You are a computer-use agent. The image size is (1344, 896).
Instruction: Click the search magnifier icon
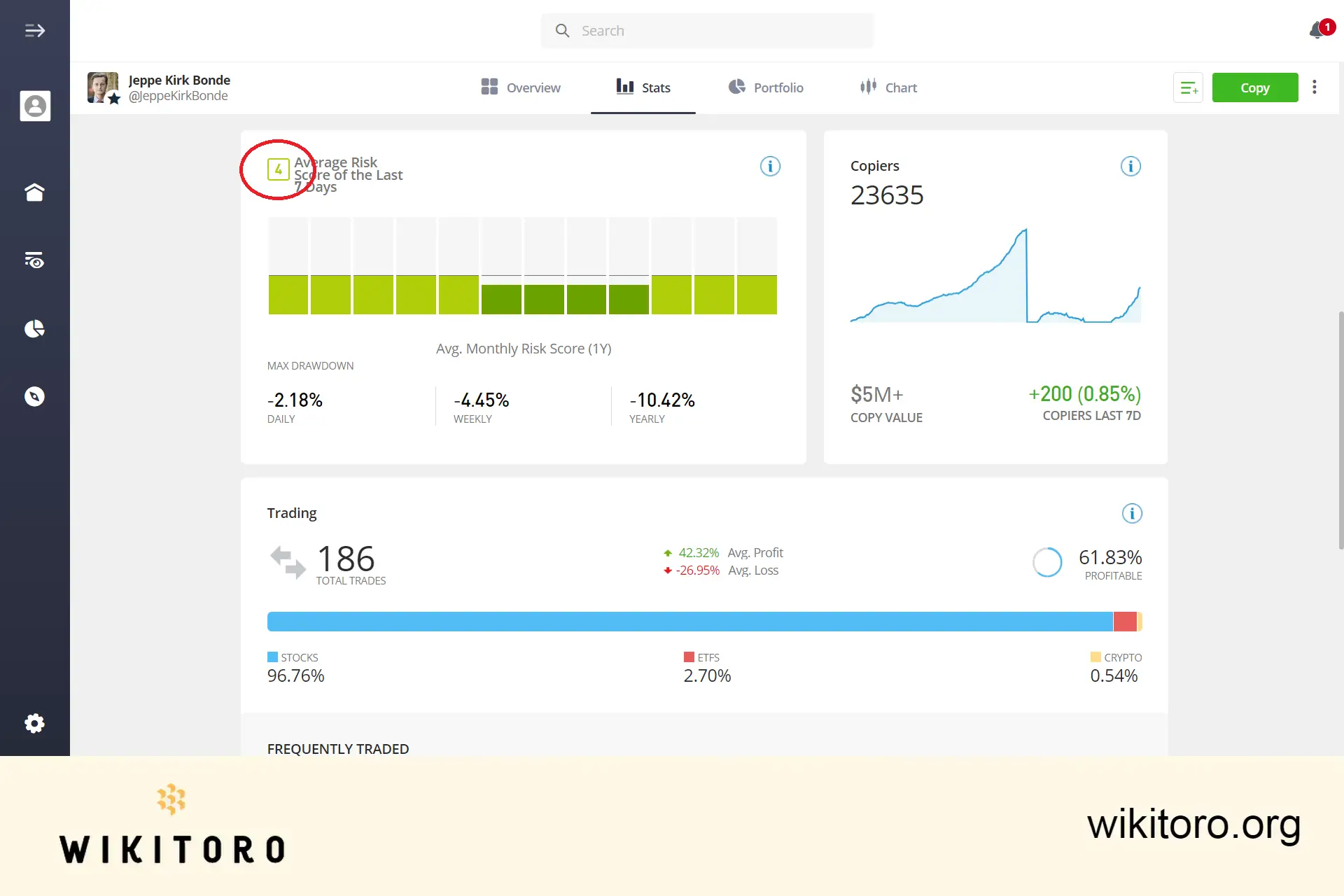click(562, 30)
